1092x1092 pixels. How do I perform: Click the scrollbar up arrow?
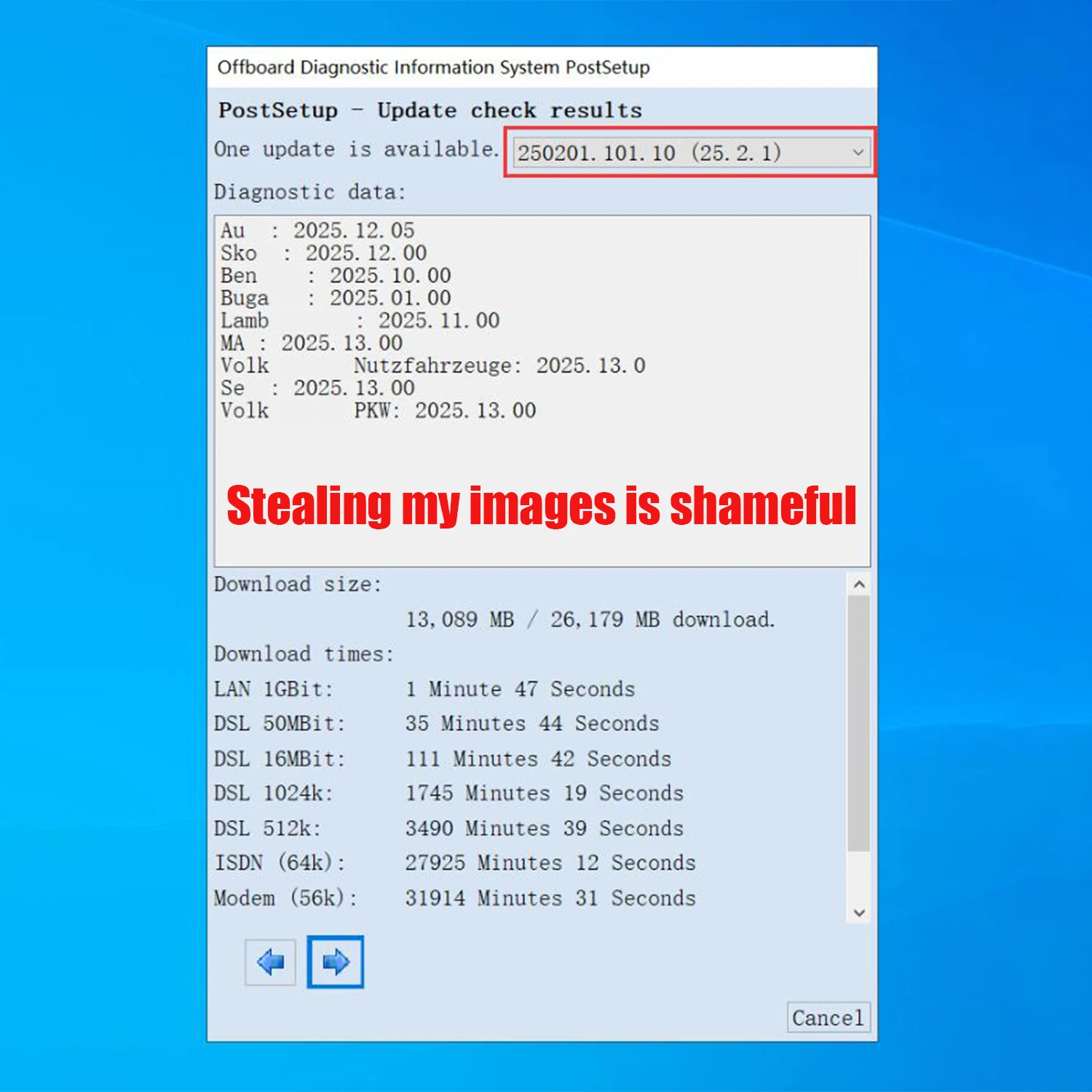coord(859,585)
